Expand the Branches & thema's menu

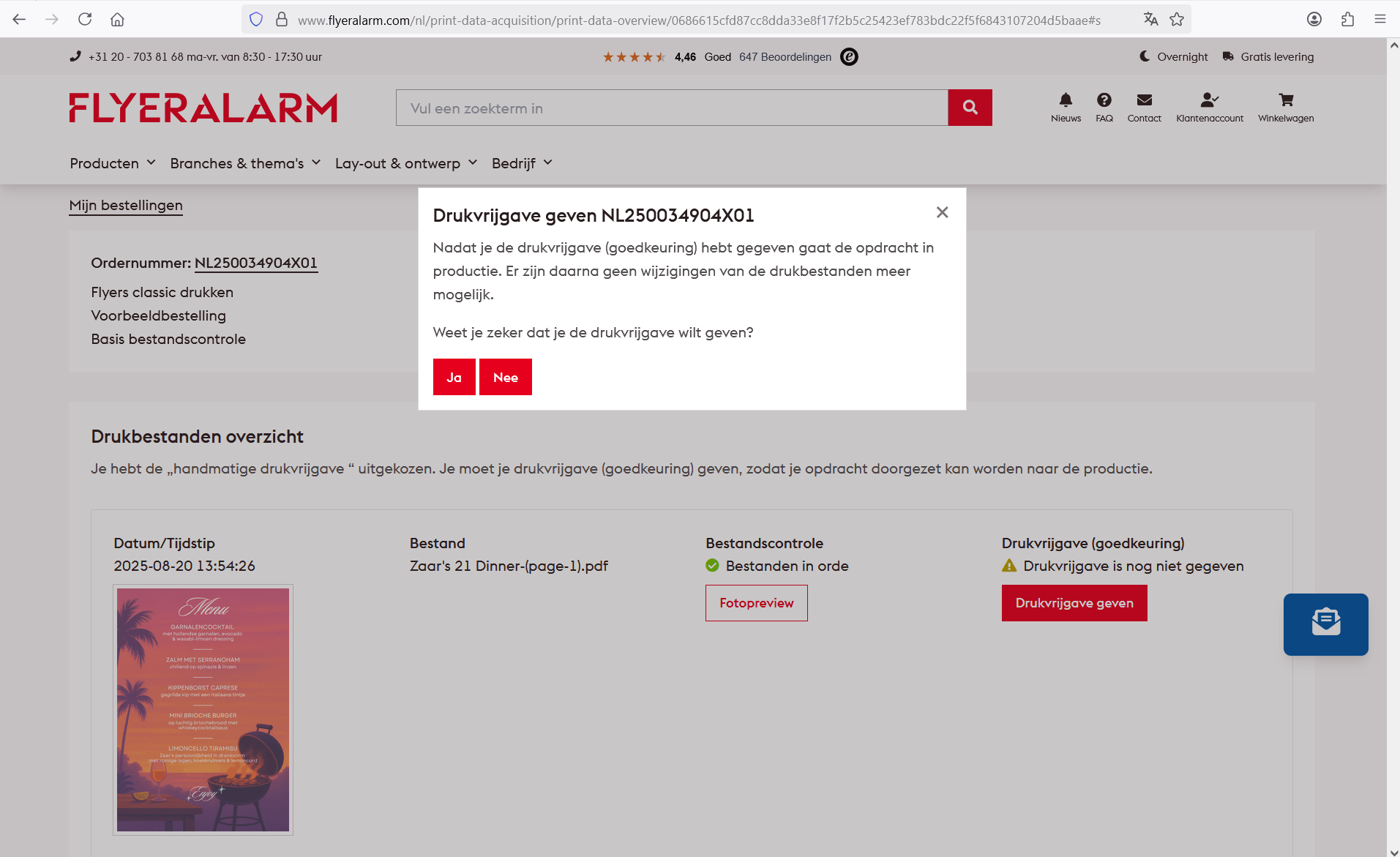pos(245,163)
